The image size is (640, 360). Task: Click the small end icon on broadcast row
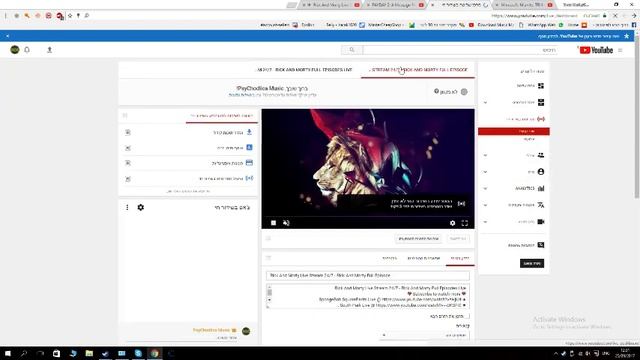[x=128, y=179]
